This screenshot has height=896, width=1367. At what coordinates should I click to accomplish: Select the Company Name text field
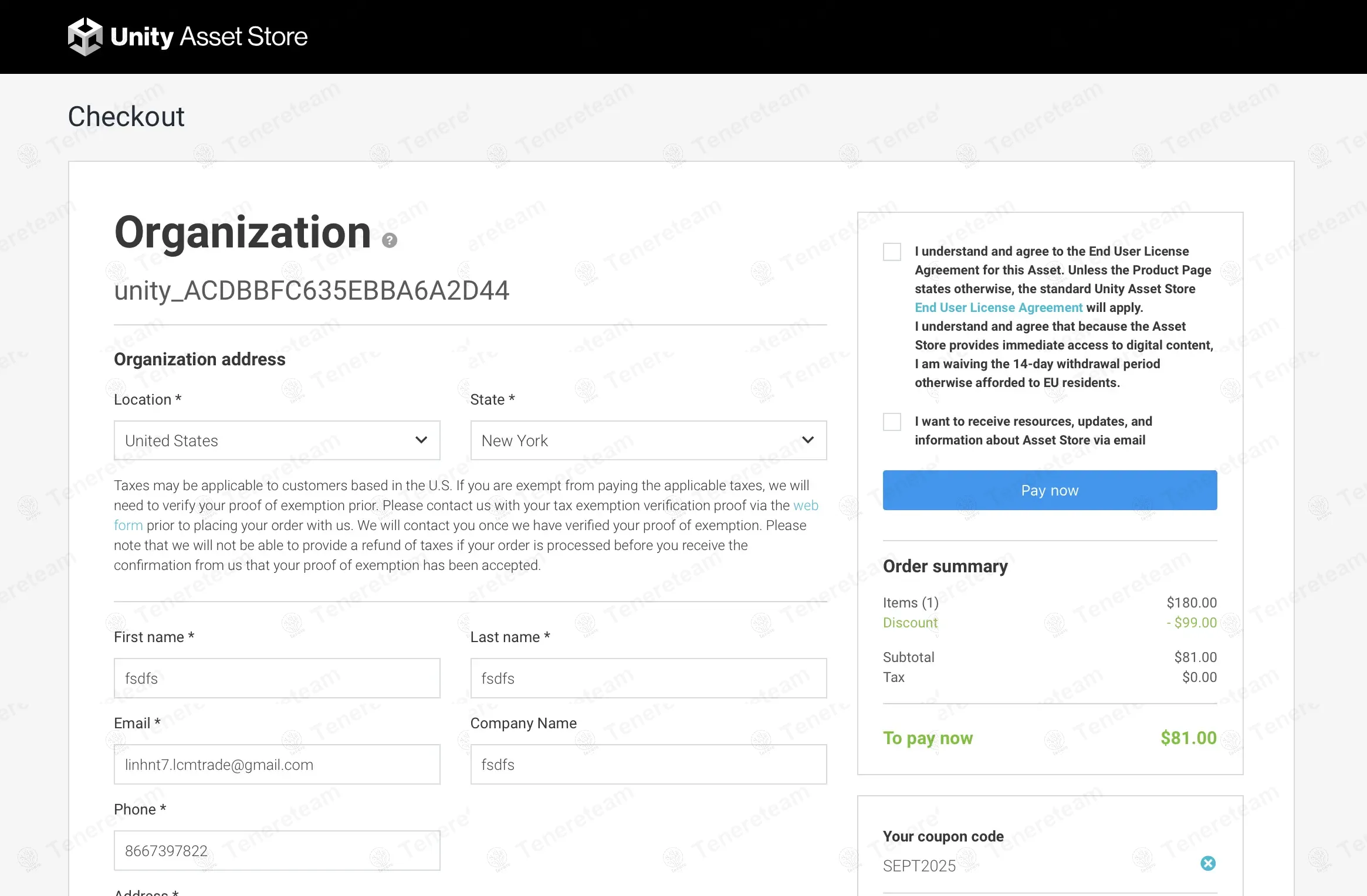(x=648, y=764)
